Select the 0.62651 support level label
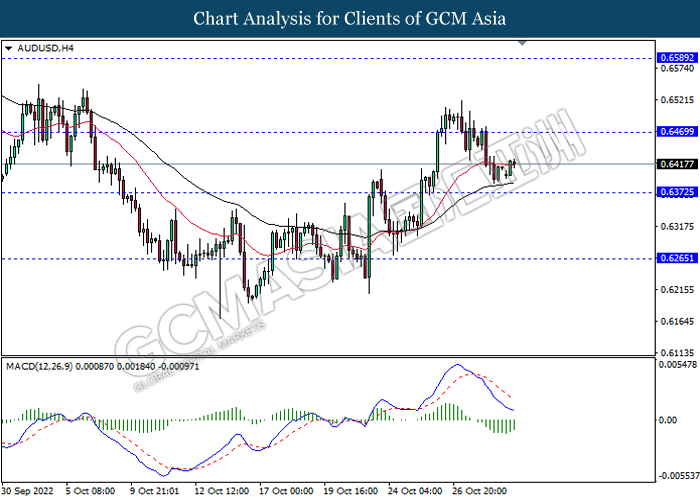The image size is (700, 500). click(677, 258)
